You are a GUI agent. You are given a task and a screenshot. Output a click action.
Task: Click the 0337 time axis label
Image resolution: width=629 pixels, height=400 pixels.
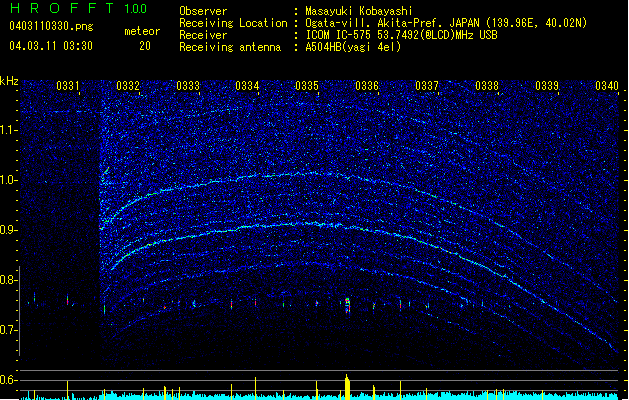427,86
